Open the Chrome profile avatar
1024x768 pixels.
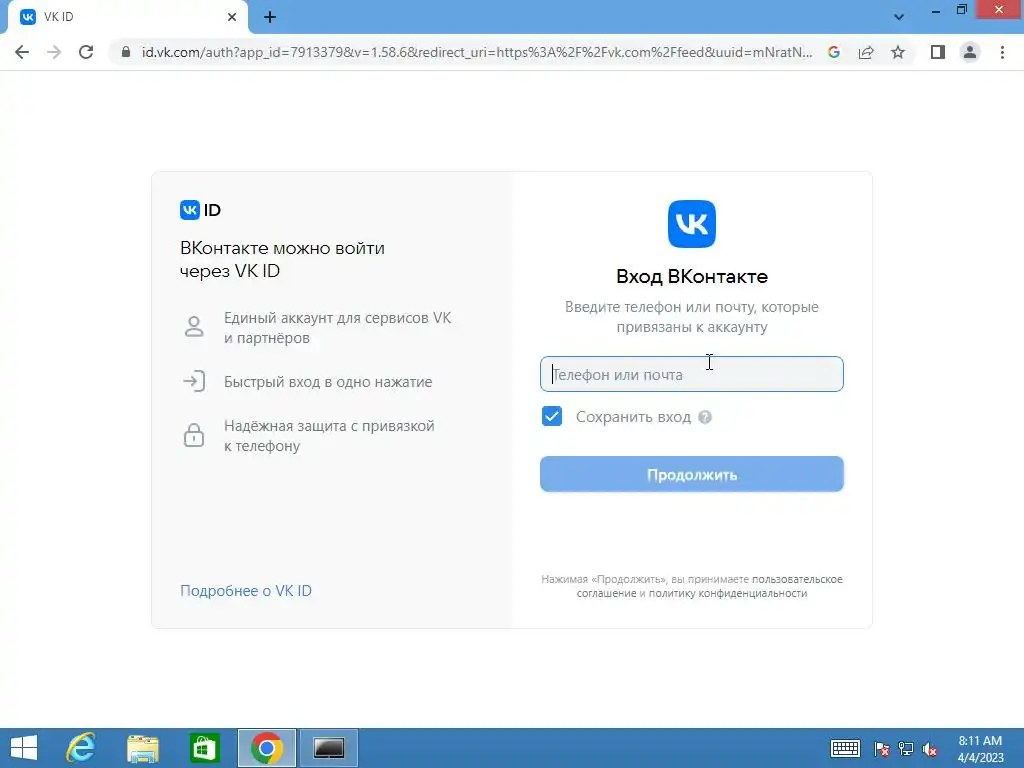[x=970, y=52]
